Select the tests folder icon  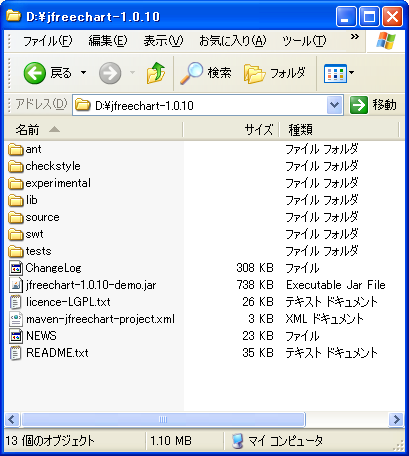pos(15,251)
